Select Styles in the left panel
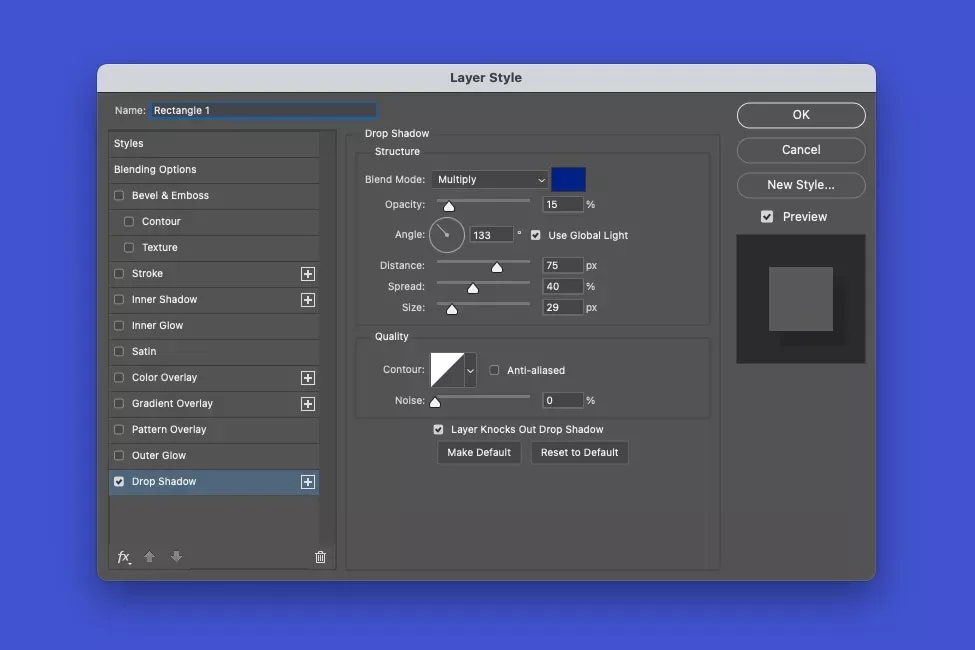The image size is (975, 650). tap(129, 144)
